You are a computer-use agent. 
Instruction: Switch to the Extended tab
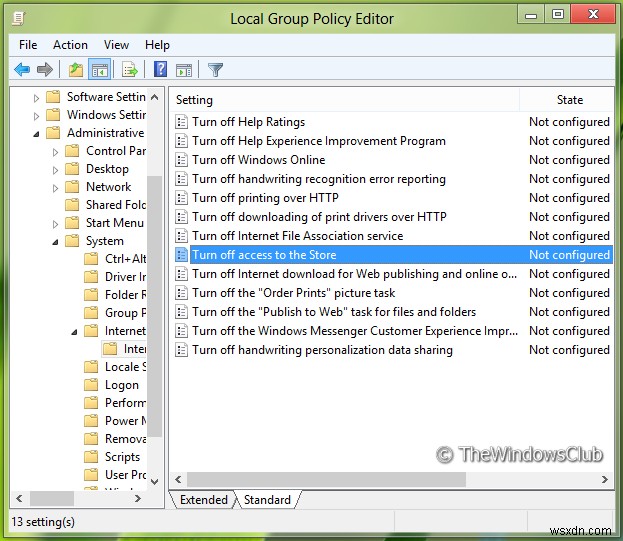point(204,500)
